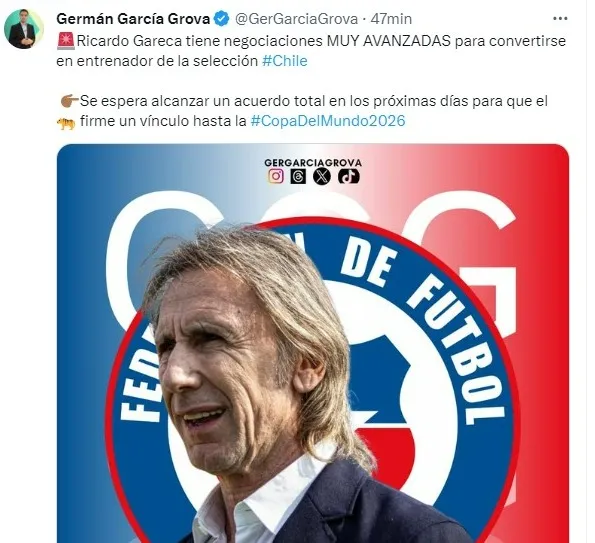Click the Threads icon in the image
This screenshot has height=543, width=595.
coord(298,176)
